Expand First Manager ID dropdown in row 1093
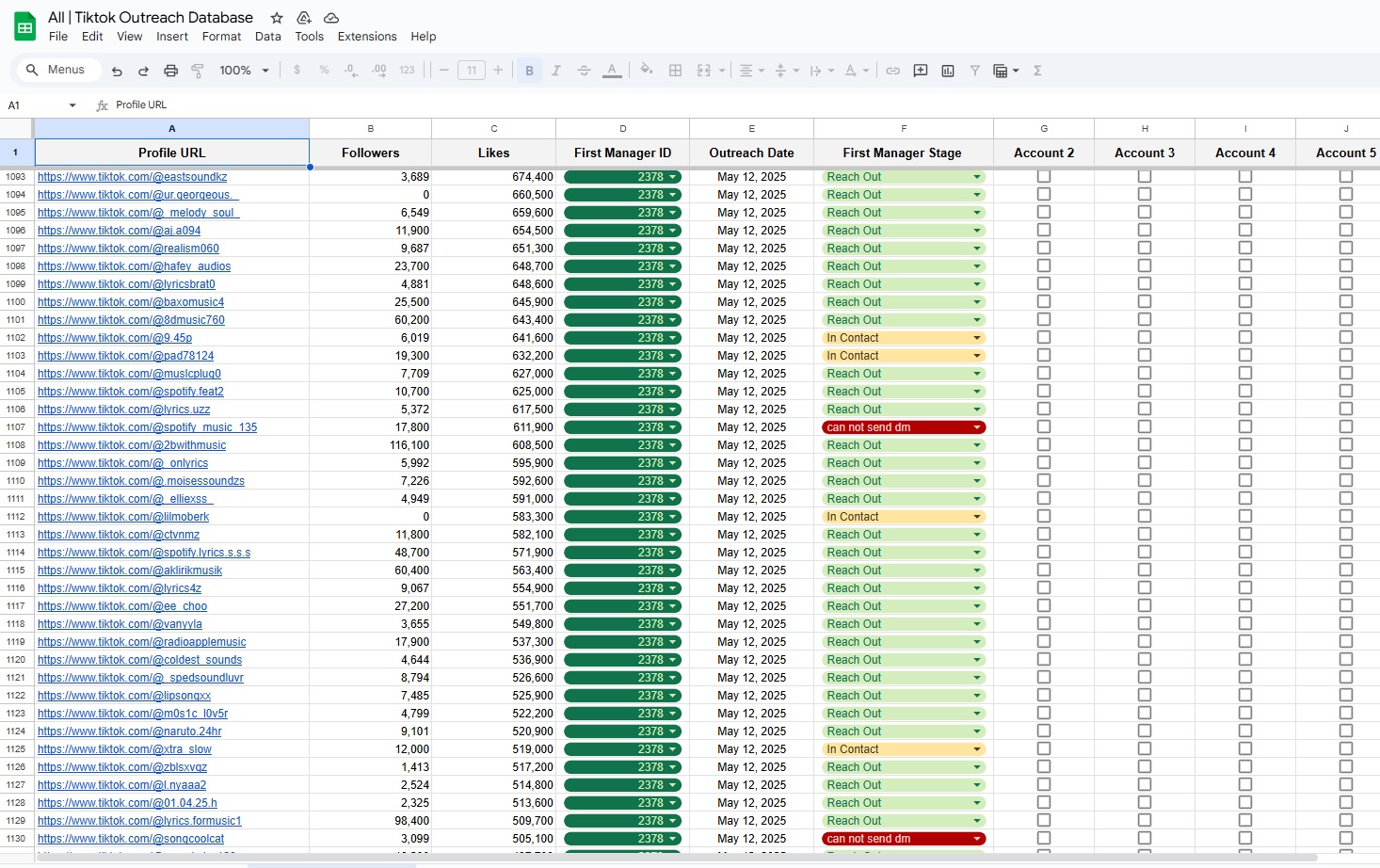 pos(673,177)
